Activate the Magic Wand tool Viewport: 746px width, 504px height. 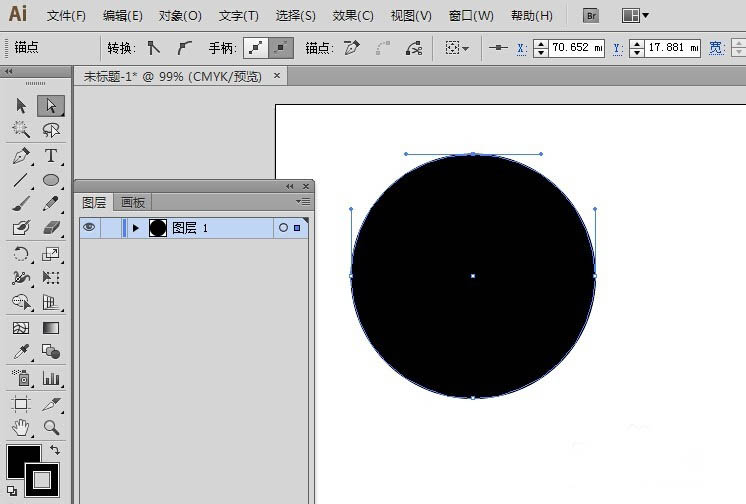point(21,130)
